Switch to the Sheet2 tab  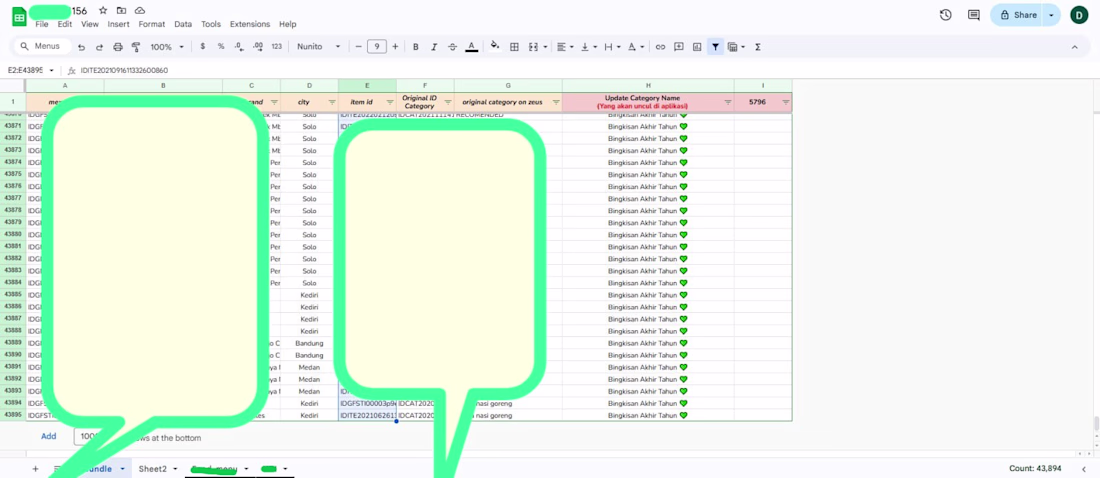(x=152, y=468)
